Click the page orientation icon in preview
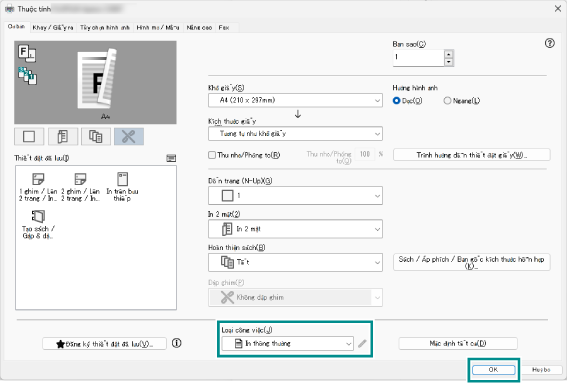 27,53
